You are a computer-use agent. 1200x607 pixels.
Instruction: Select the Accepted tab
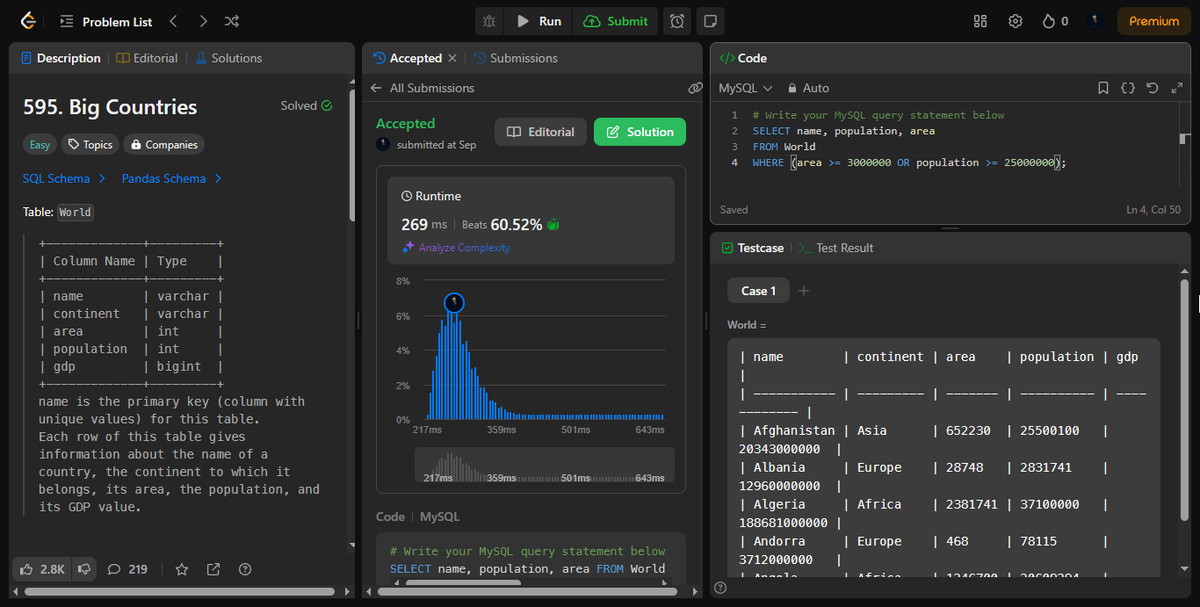coord(407,58)
